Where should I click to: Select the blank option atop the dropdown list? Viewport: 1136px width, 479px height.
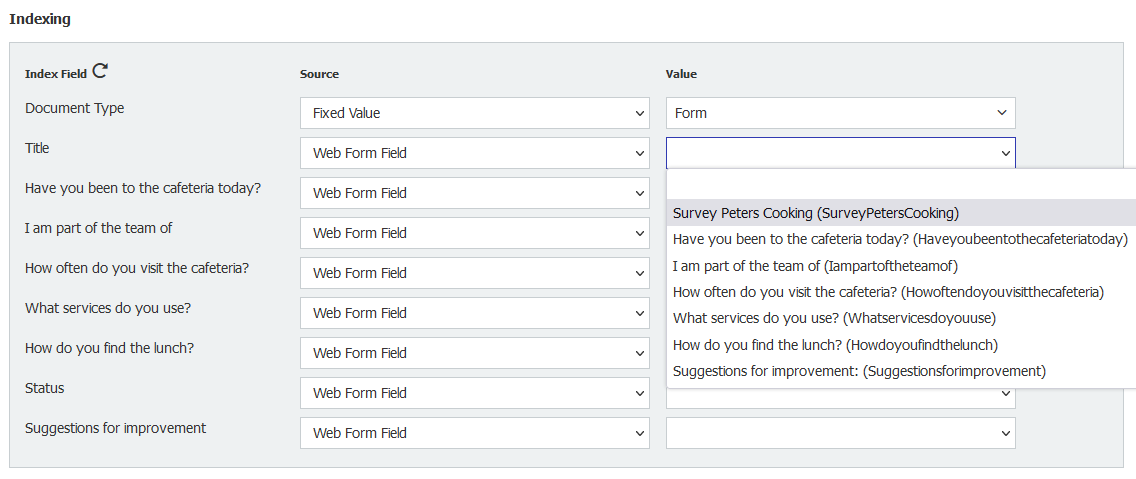900,186
